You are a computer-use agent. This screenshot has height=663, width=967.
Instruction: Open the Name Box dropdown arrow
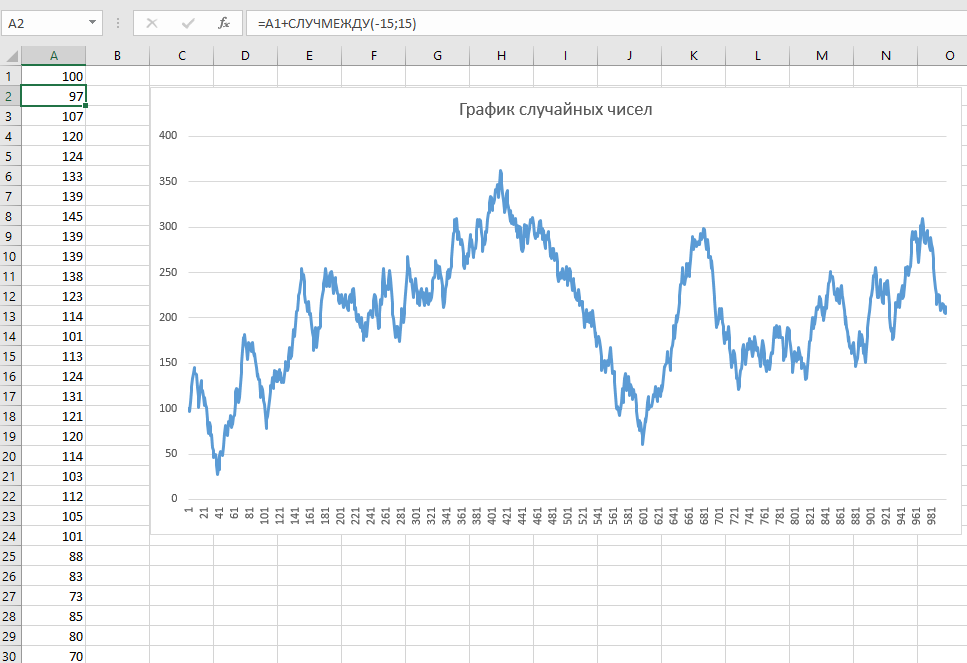tap(92, 23)
